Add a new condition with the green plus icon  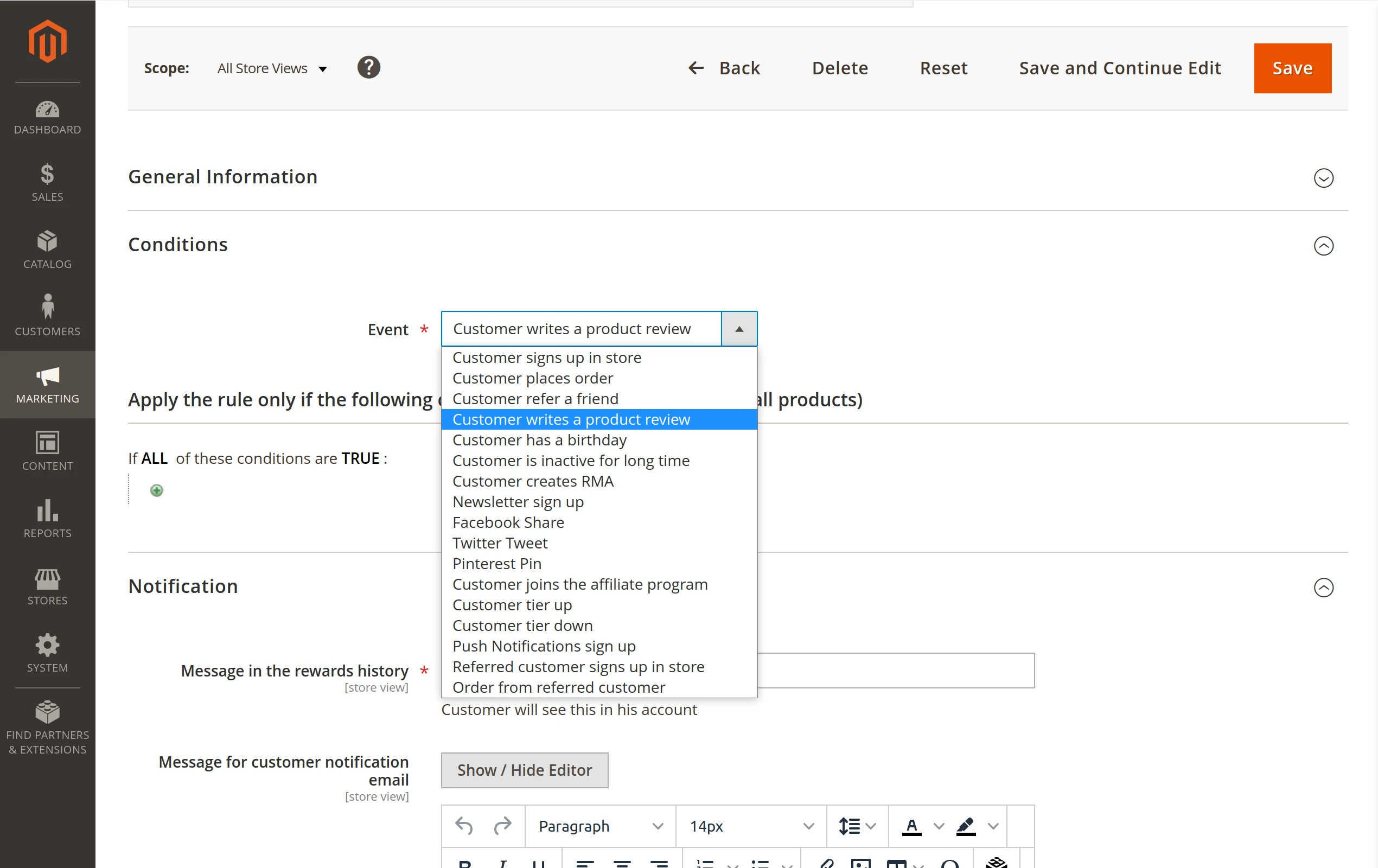point(156,490)
